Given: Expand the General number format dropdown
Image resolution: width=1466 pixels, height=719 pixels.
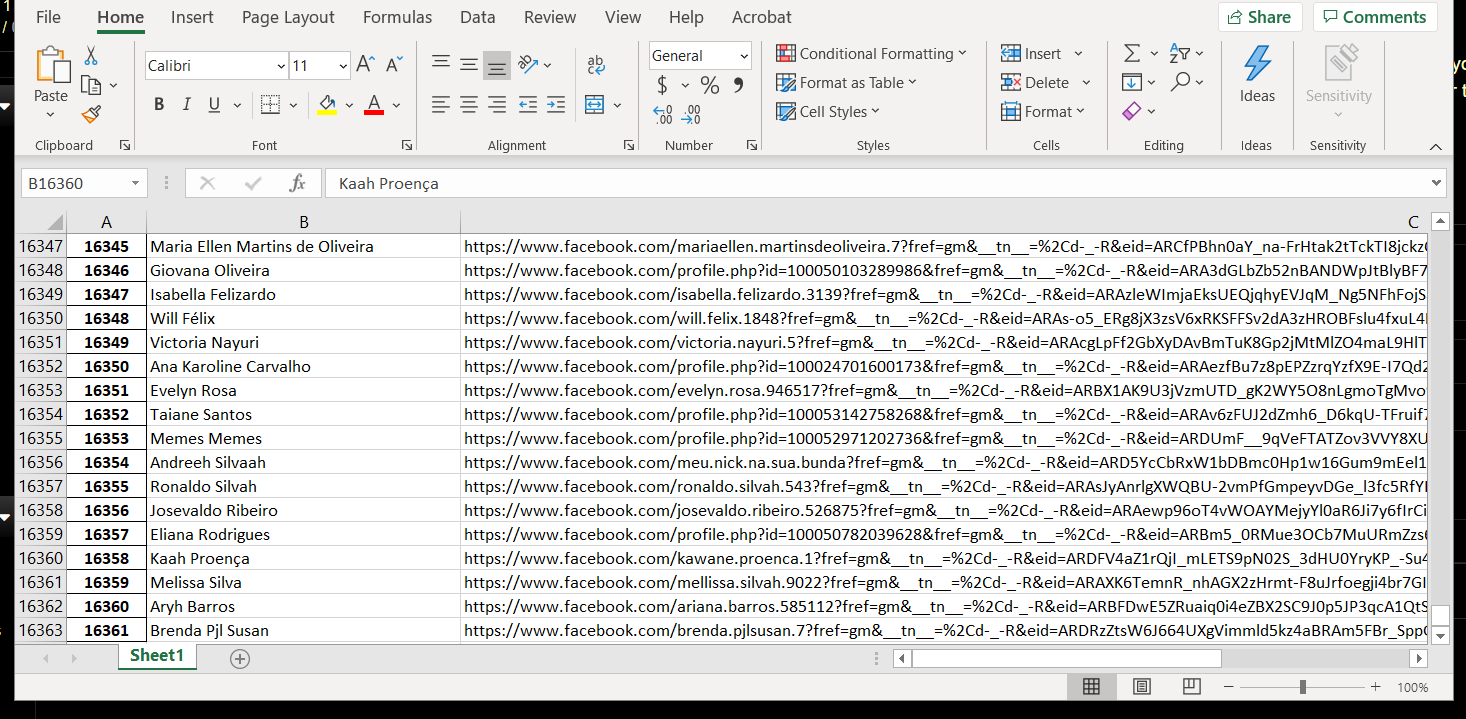Looking at the screenshot, I should [x=744, y=56].
